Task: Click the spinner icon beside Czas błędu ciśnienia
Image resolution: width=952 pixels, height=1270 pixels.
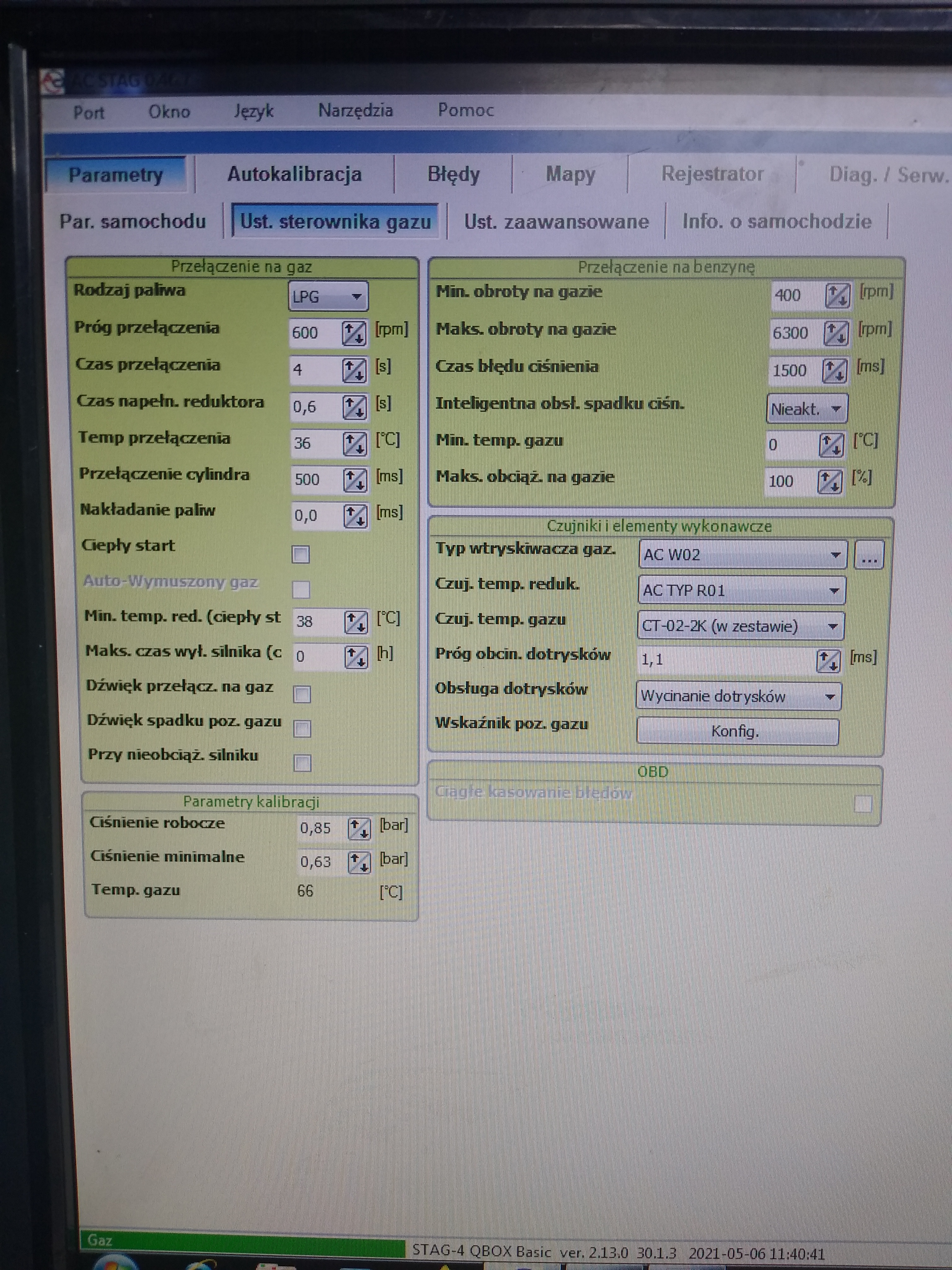Action: (x=834, y=370)
